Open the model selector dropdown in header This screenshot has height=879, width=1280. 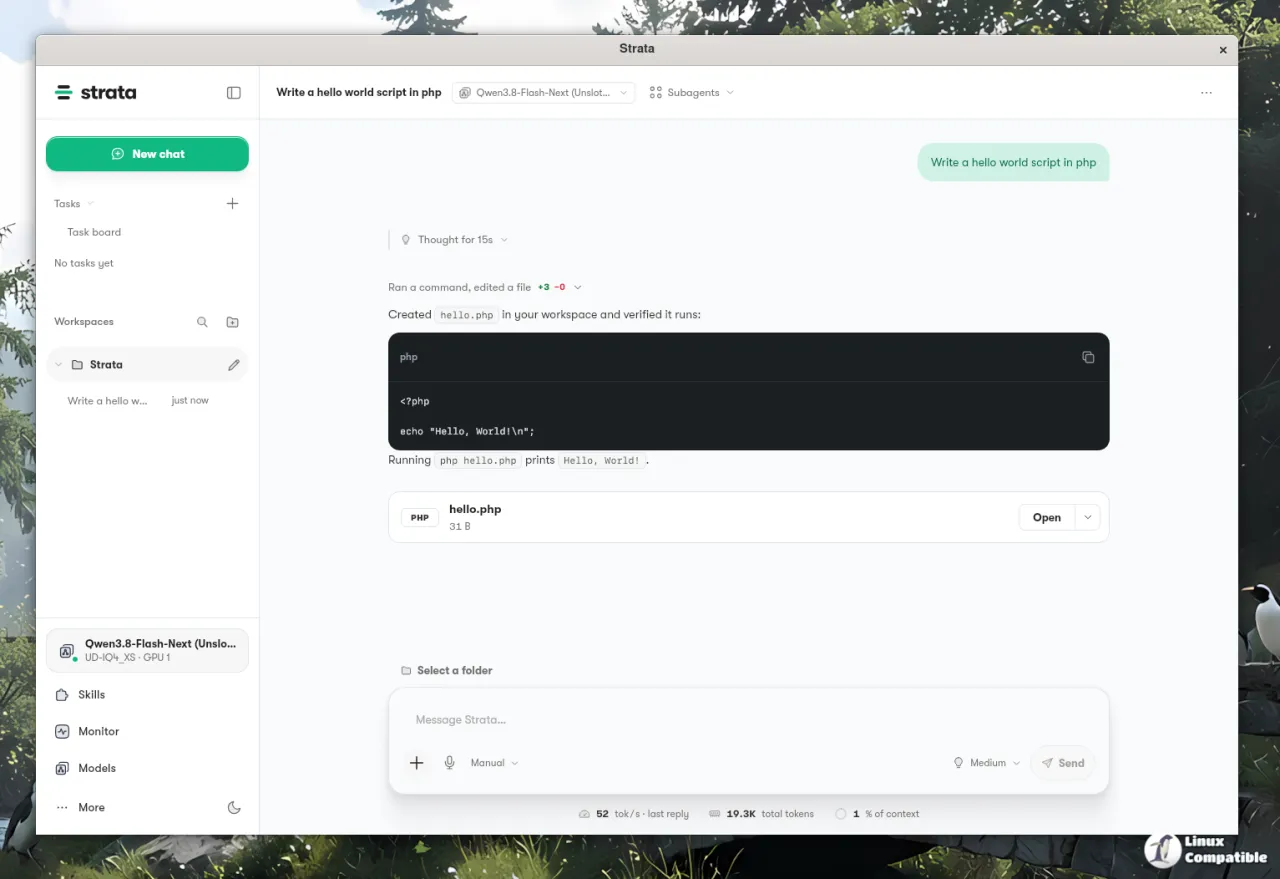click(x=543, y=93)
